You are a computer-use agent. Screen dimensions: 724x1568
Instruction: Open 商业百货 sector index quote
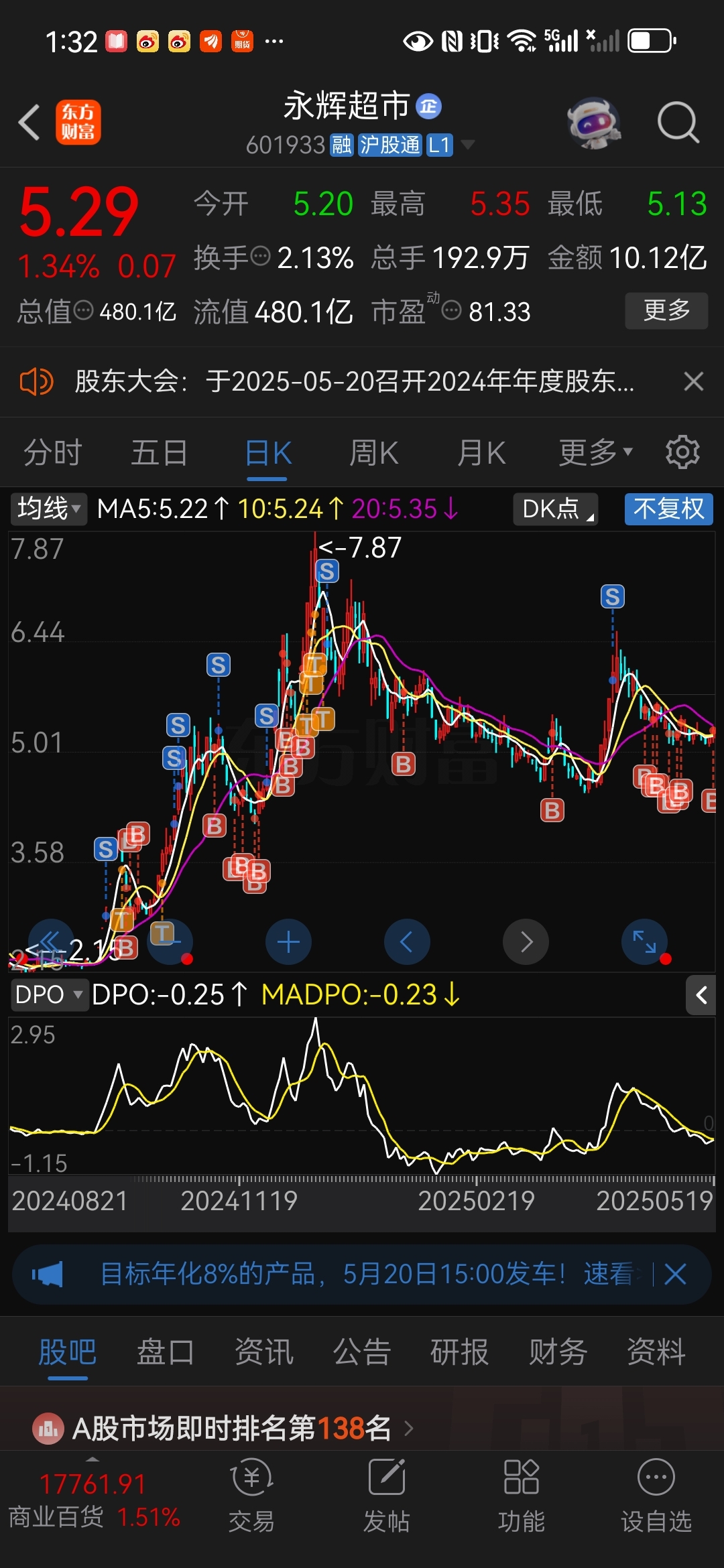coord(95,1500)
